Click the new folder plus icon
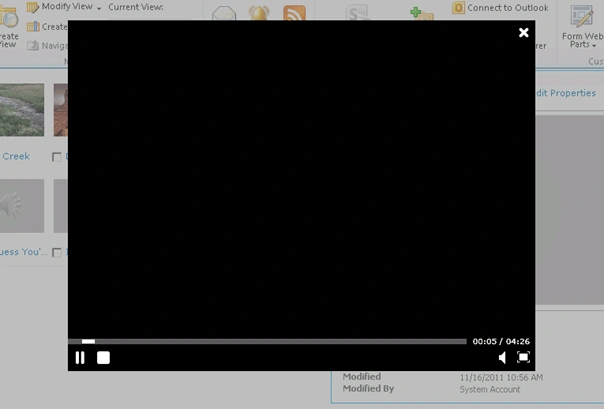The image size is (604, 409). 421,13
